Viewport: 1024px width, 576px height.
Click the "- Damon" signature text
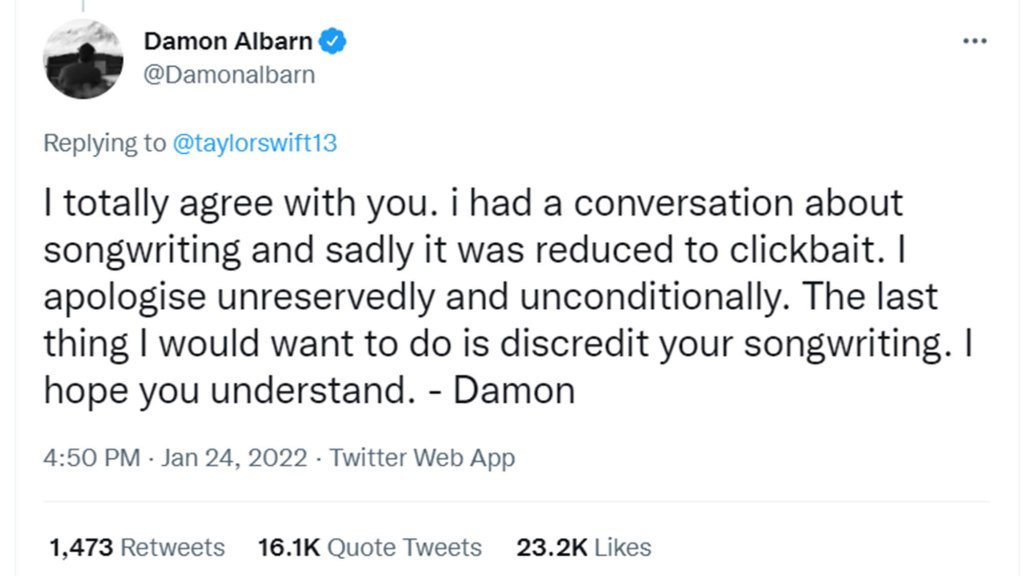tap(514, 390)
